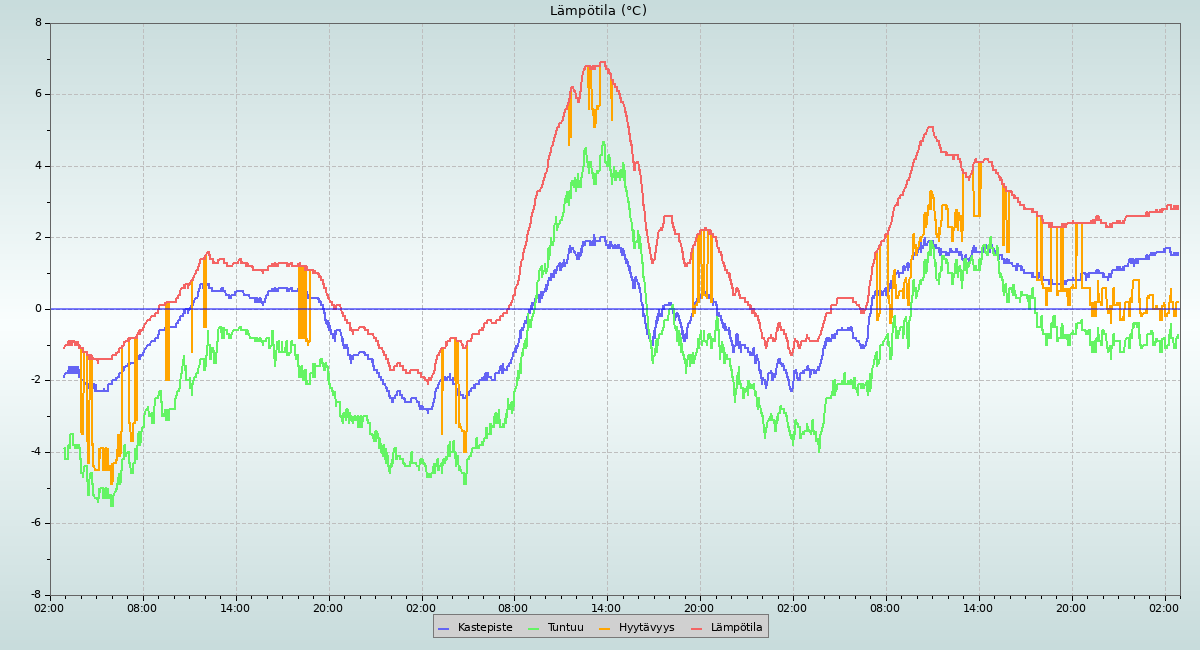Click the y-axis zero label
Viewport: 1200px width, 650px height.
click(38, 309)
